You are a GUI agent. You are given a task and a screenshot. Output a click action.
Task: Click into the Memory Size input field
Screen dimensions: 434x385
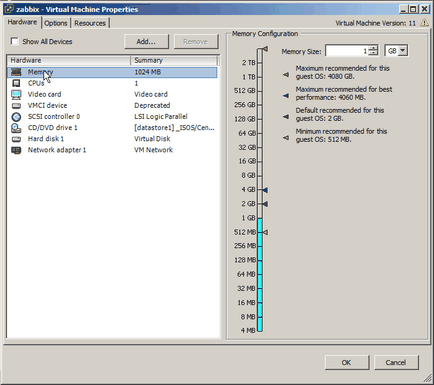(x=347, y=51)
